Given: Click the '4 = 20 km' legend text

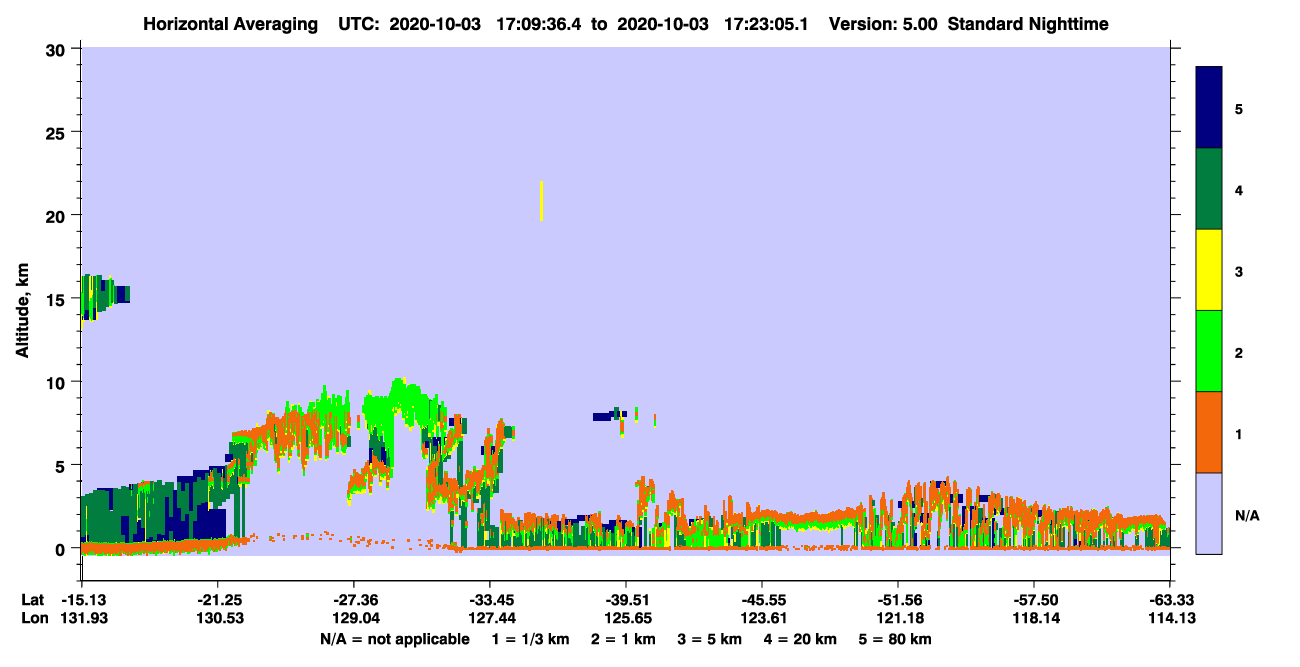Looking at the screenshot, I should coord(801,638).
